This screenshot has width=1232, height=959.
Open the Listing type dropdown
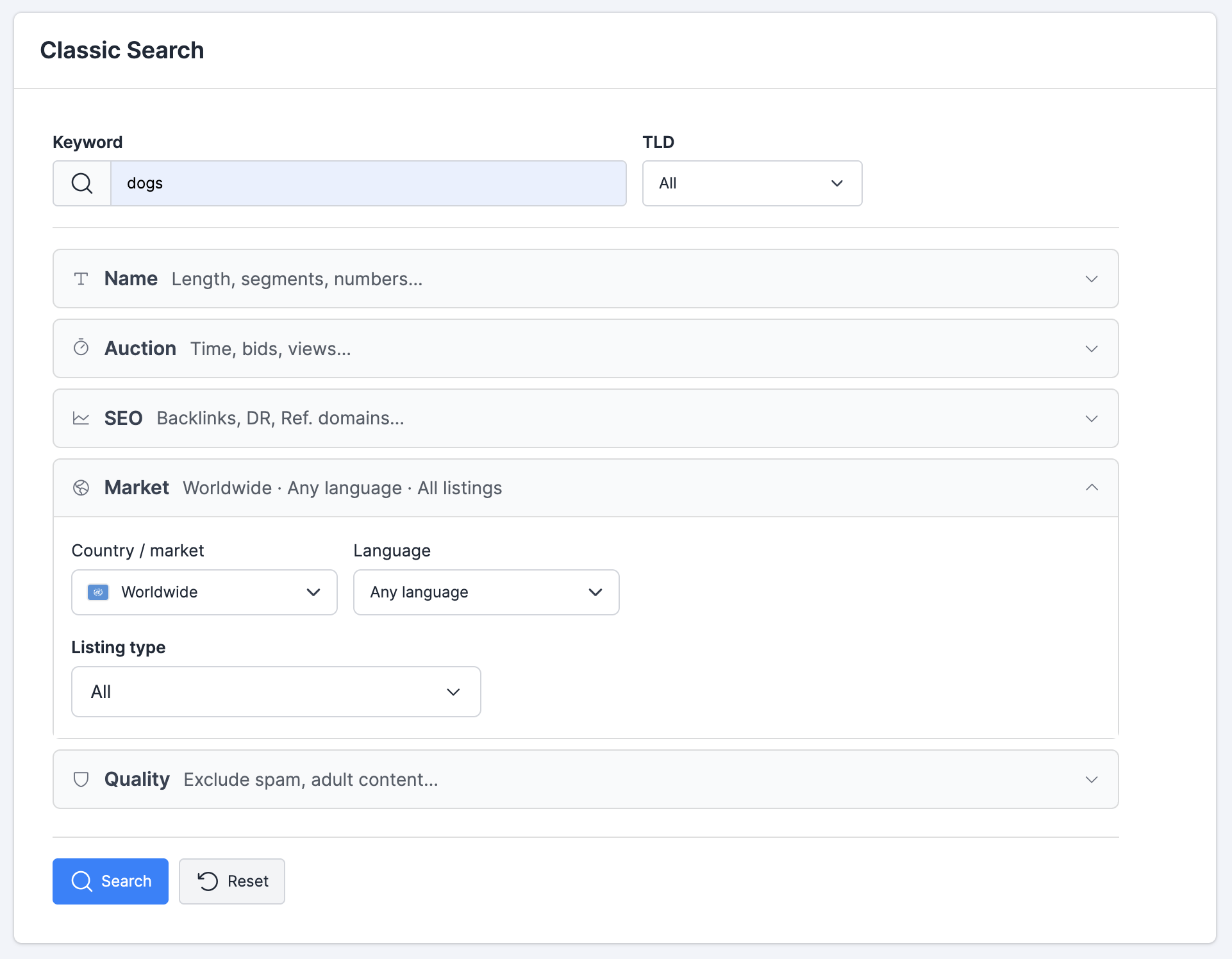click(x=276, y=692)
